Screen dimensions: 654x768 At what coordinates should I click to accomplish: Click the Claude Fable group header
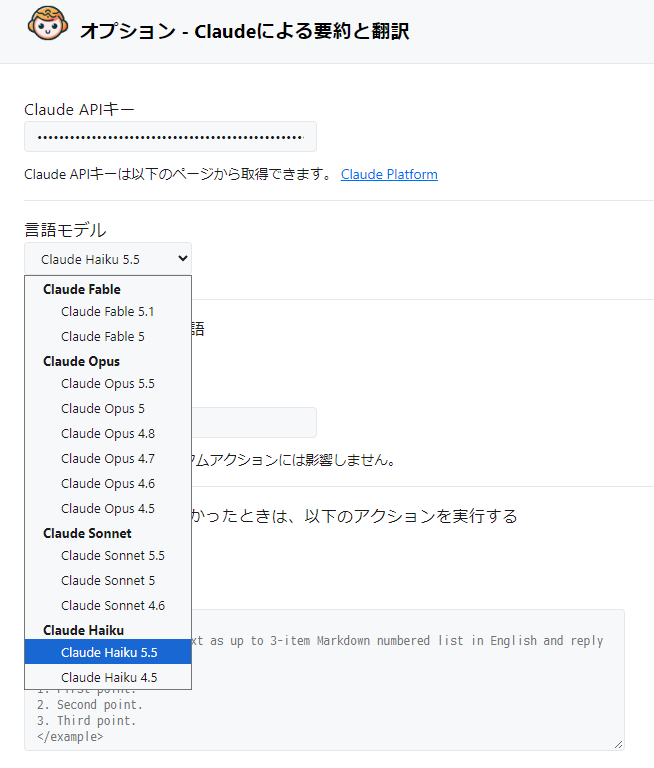pyautogui.click(x=82, y=289)
